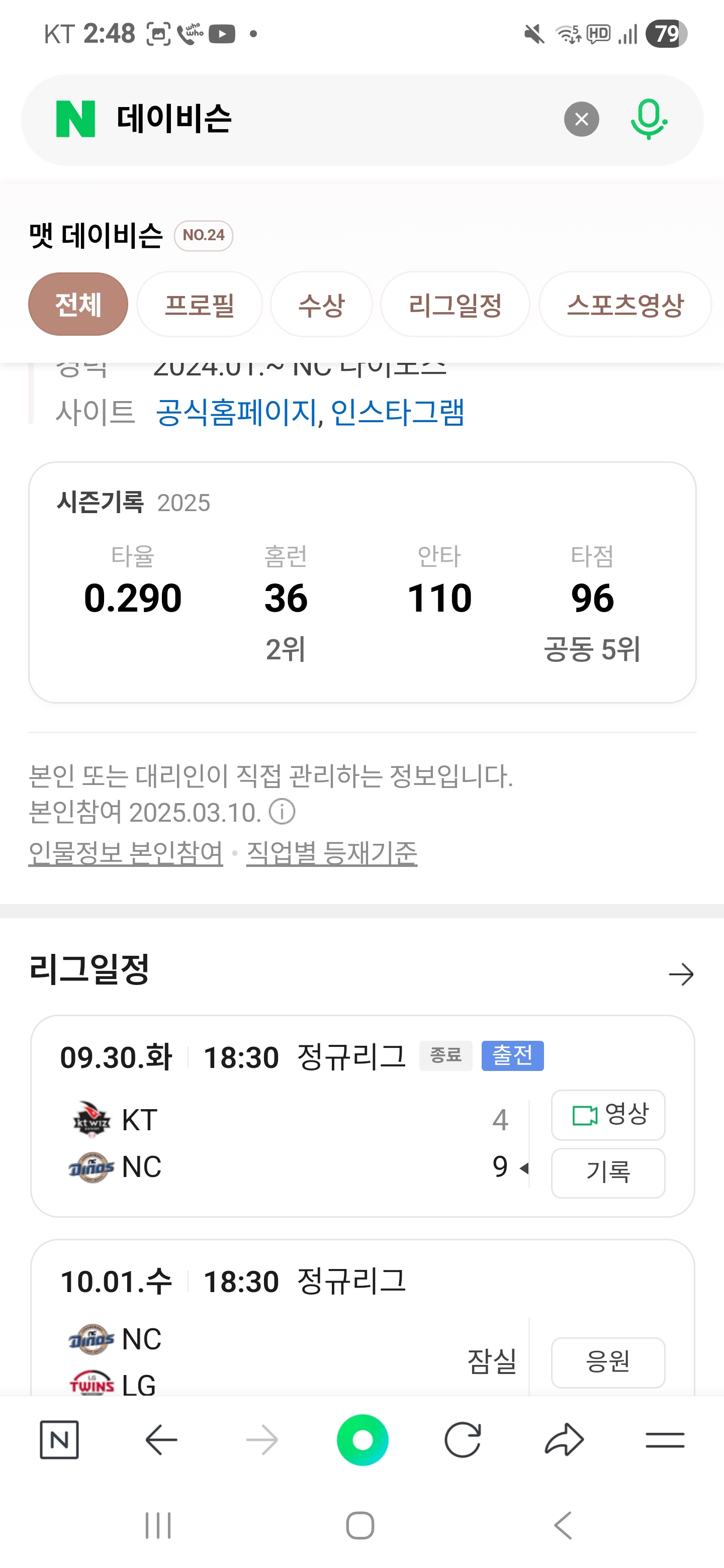Open the 스포츠영상 tab

[625, 305]
